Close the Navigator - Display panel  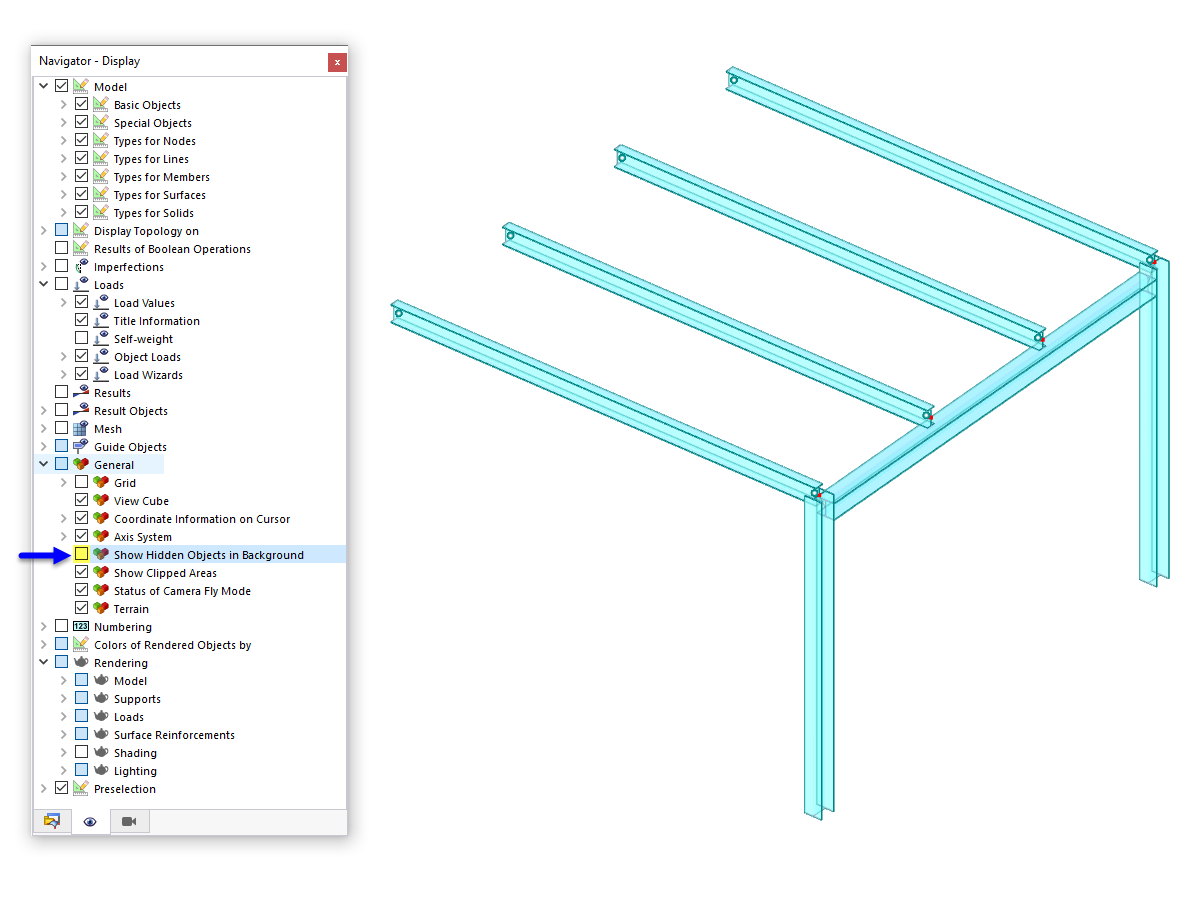click(x=337, y=62)
